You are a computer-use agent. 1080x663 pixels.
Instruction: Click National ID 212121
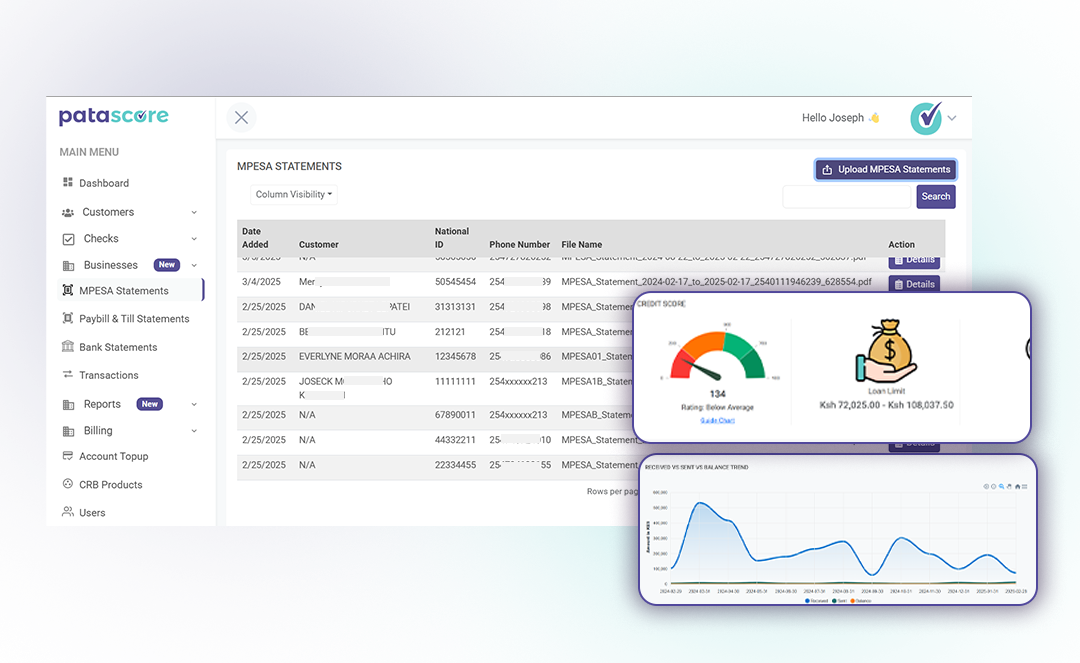(x=450, y=331)
